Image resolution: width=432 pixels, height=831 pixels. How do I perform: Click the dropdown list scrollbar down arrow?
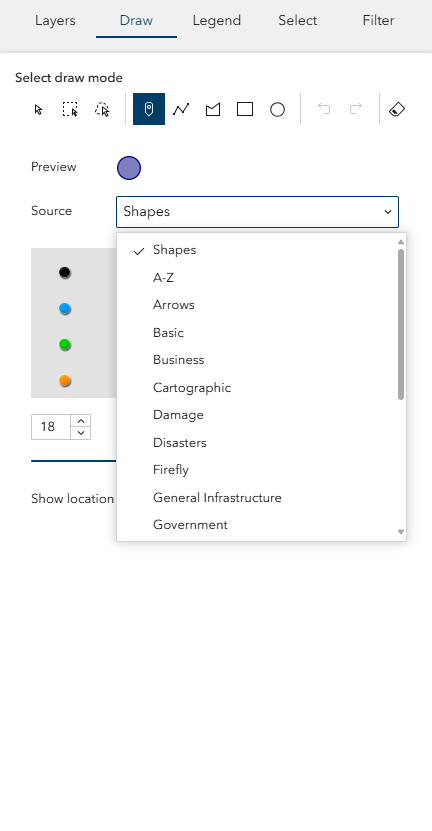pyautogui.click(x=401, y=532)
